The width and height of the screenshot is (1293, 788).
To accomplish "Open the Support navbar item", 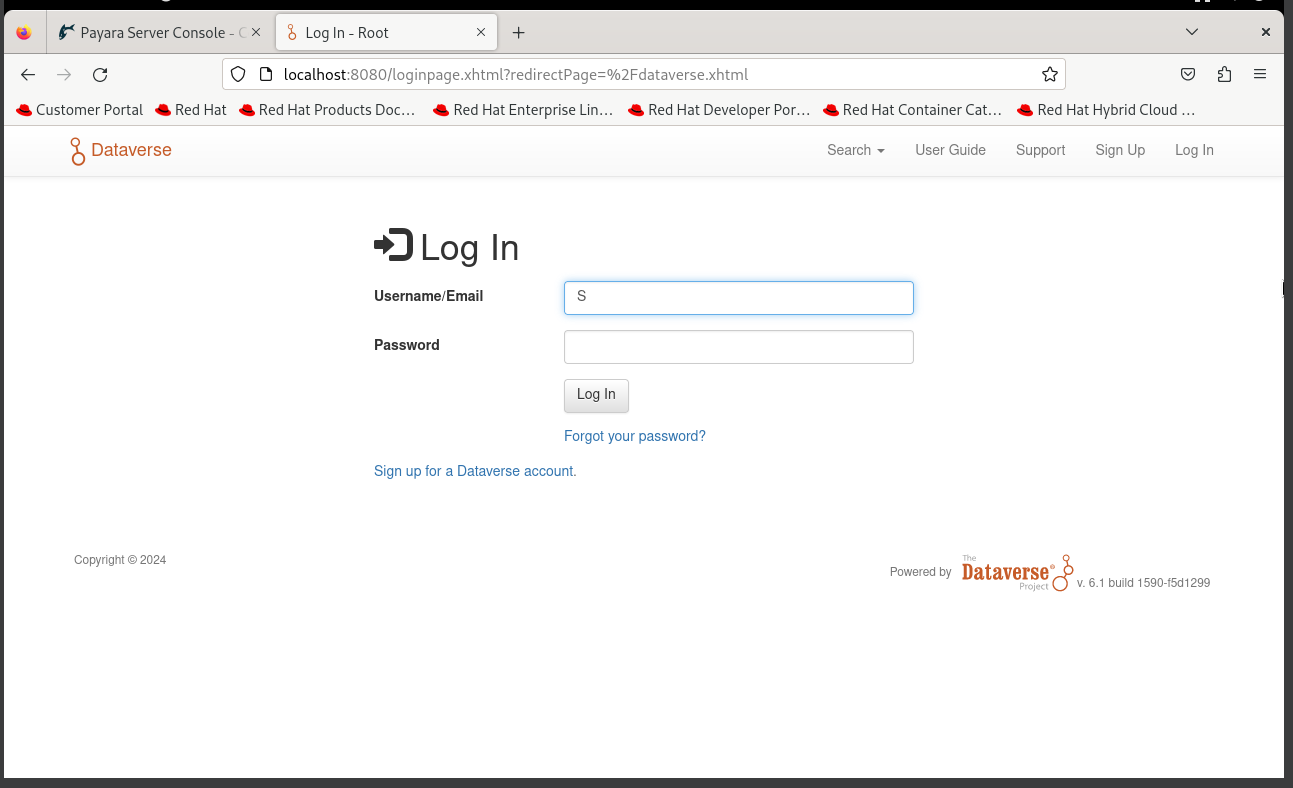I will [1040, 150].
